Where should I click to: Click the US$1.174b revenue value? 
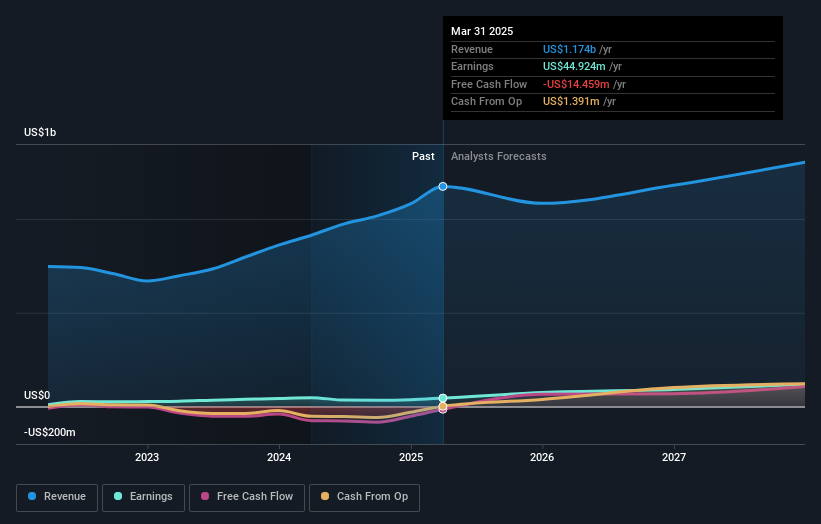click(x=569, y=49)
